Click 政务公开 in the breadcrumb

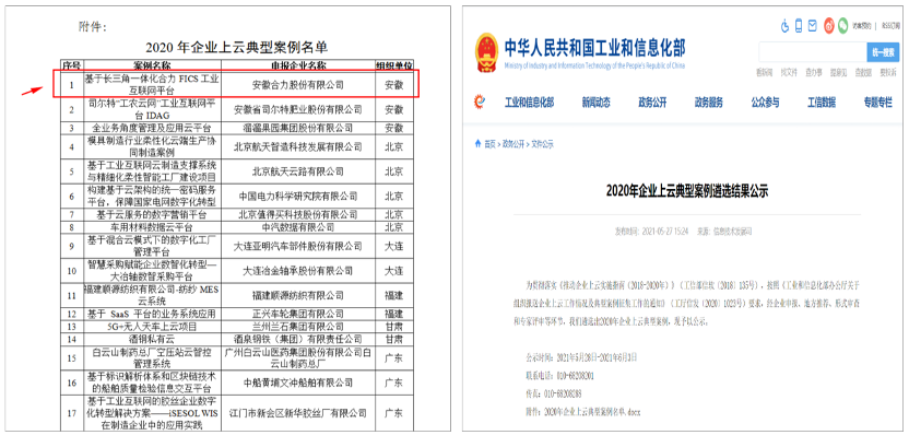click(x=514, y=144)
